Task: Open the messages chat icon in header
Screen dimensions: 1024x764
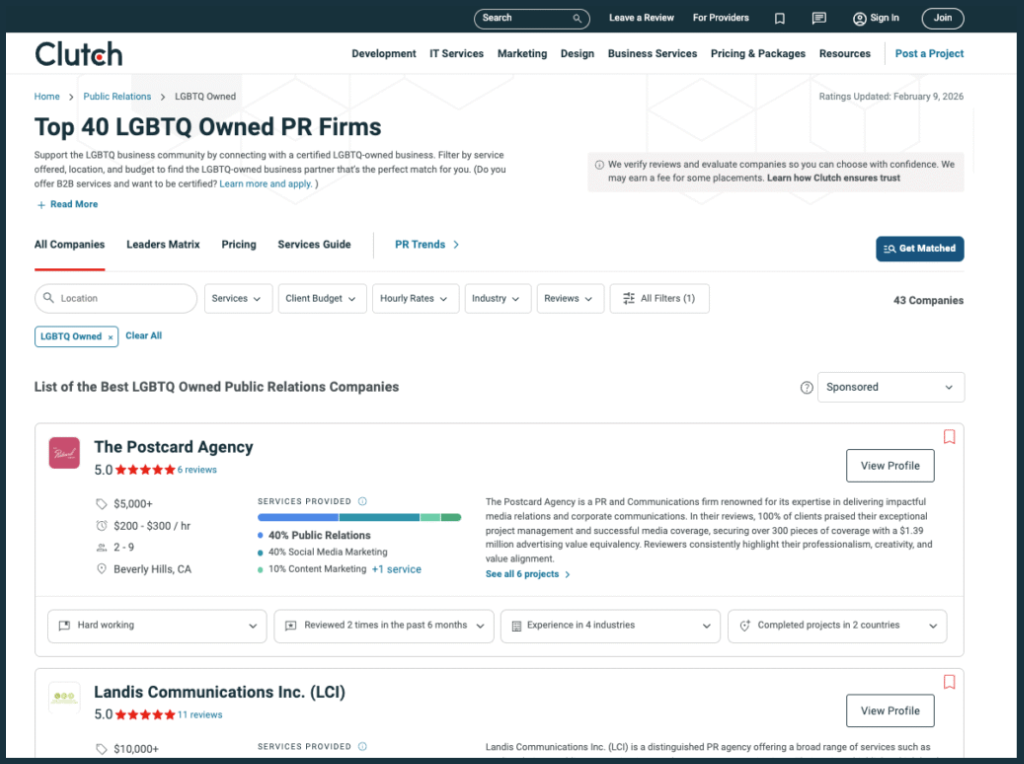Action: (x=819, y=18)
